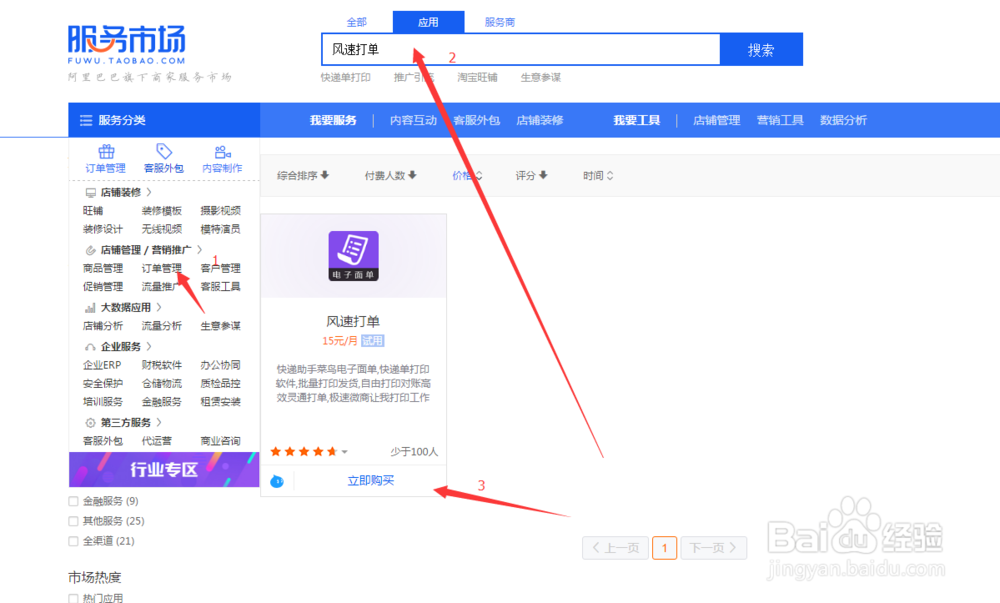The width and height of the screenshot is (1000, 603).
Task: Switch to the 全部 search tab
Action: click(x=357, y=22)
